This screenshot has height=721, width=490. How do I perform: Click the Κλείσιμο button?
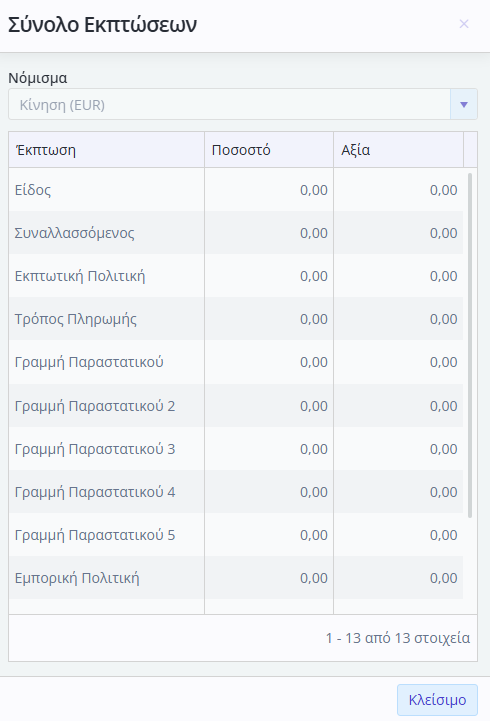coord(437,700)
